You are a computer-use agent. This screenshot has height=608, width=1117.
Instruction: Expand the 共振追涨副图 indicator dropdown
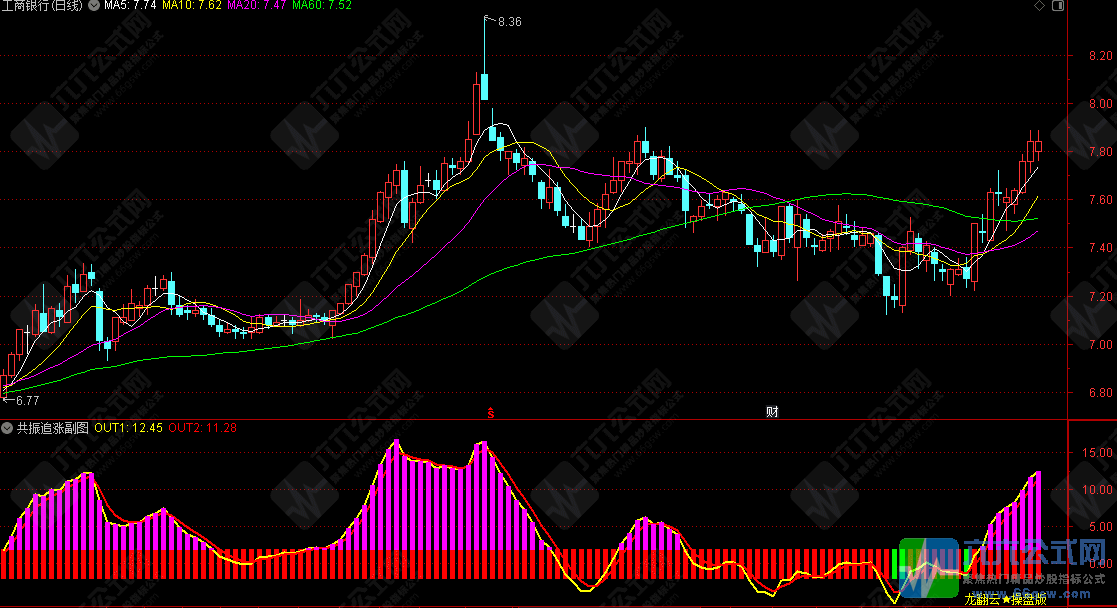8,428
